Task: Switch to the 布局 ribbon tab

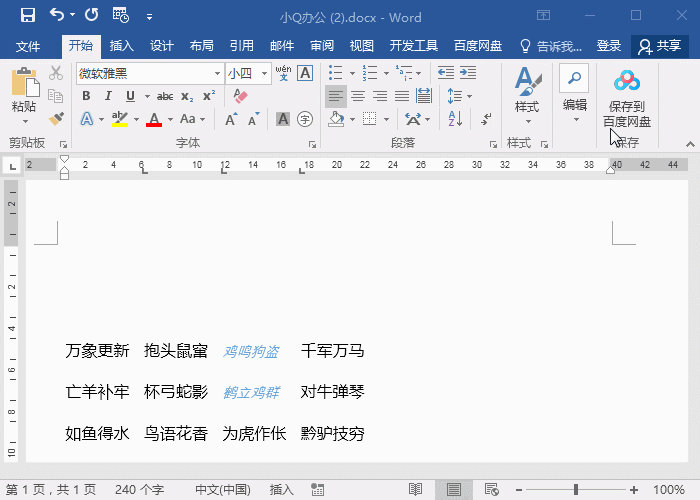Action: tap(201, 46)
